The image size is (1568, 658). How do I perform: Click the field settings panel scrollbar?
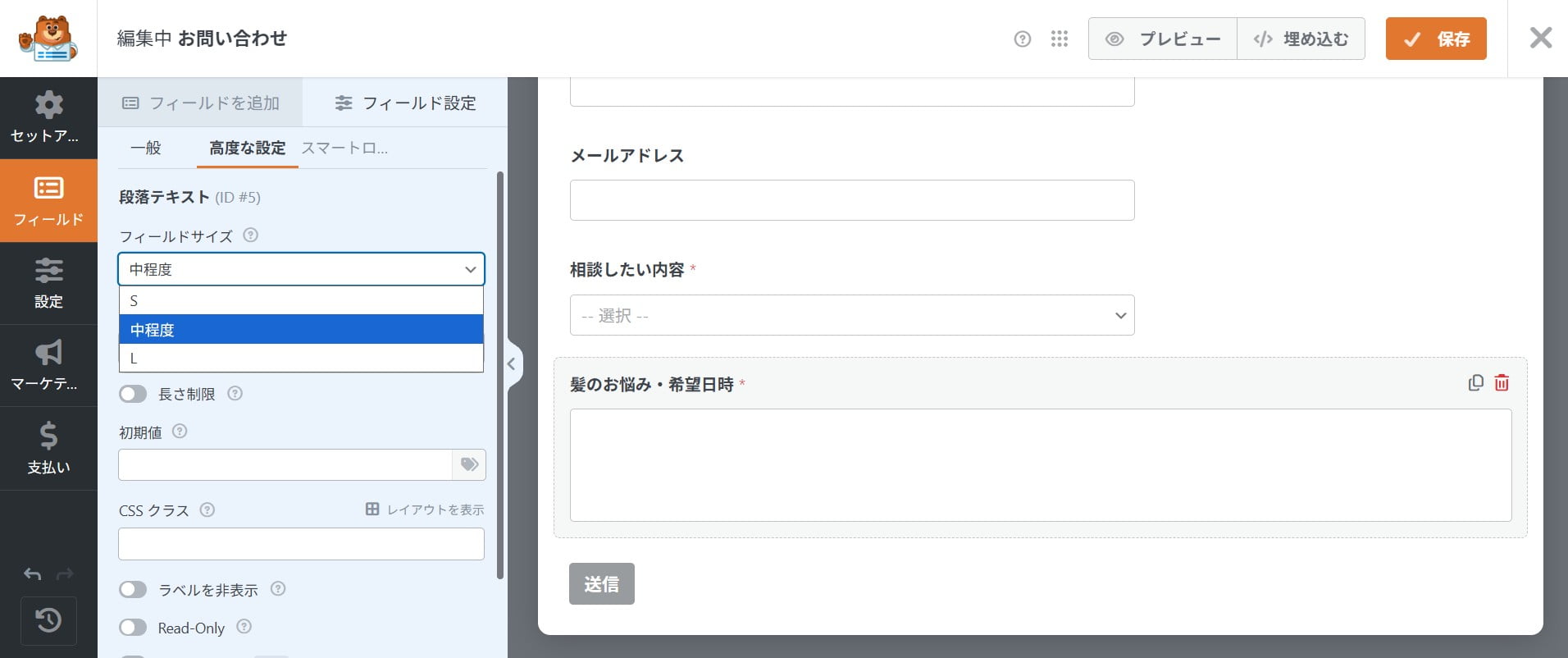500,375
